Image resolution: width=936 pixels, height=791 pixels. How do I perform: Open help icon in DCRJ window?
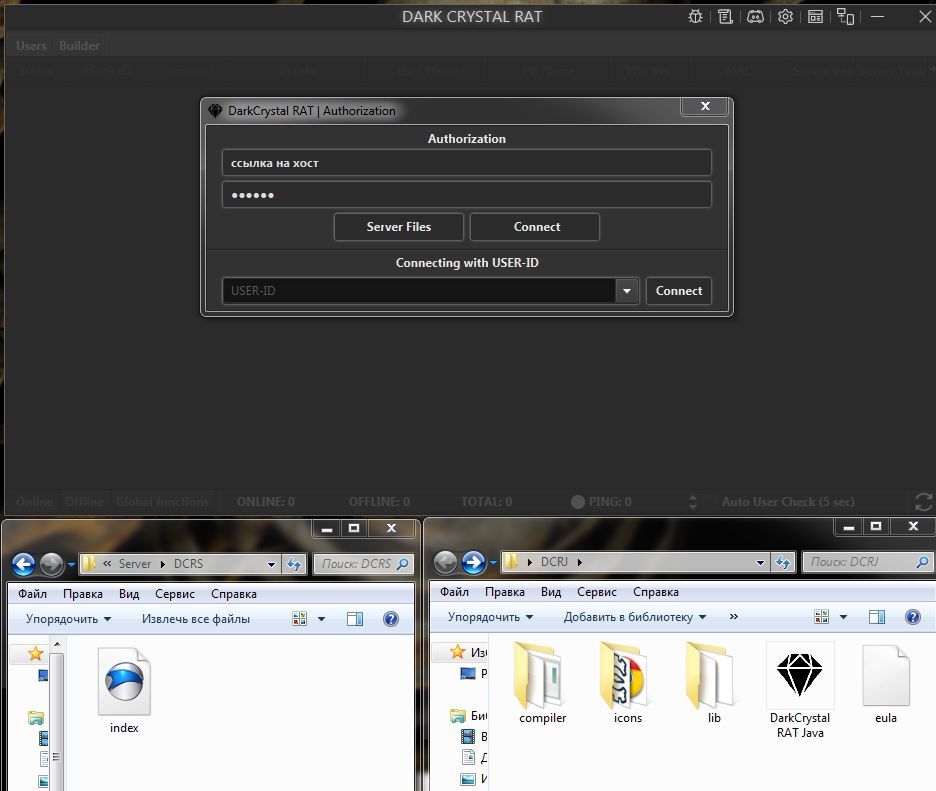(x=913, y=617)
